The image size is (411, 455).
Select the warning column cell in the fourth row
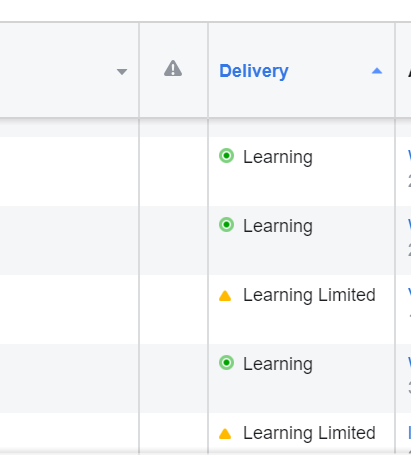tap(173, 378)
